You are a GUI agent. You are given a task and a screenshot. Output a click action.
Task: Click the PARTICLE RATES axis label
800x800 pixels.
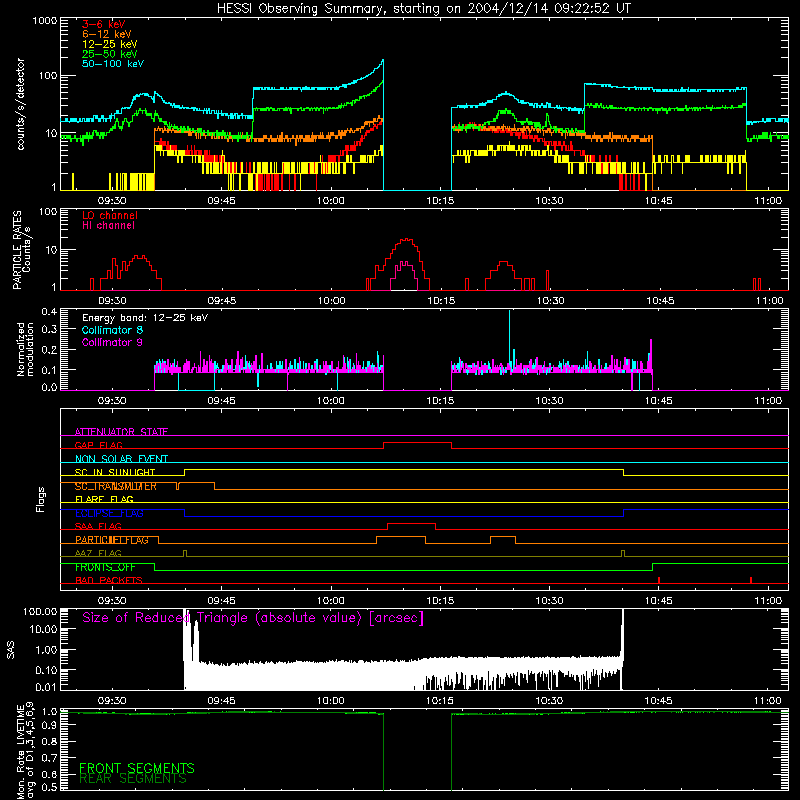pos(17,250)
